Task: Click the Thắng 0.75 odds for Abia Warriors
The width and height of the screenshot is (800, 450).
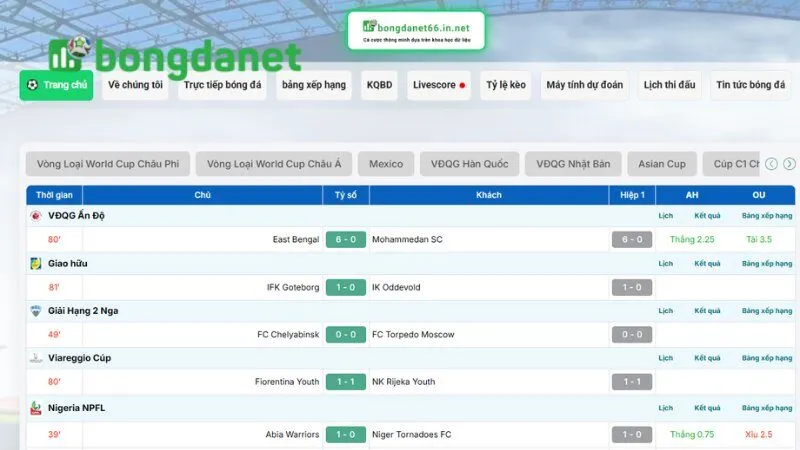Action: point(692,434)
